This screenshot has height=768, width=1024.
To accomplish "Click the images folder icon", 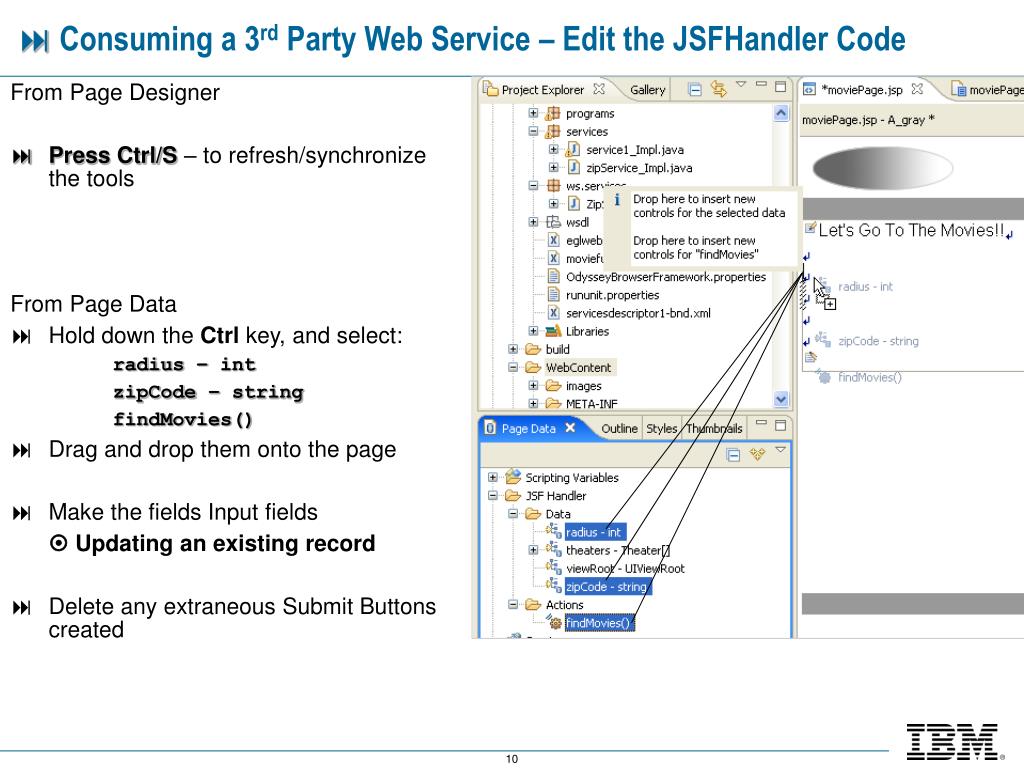I will 553,386.
